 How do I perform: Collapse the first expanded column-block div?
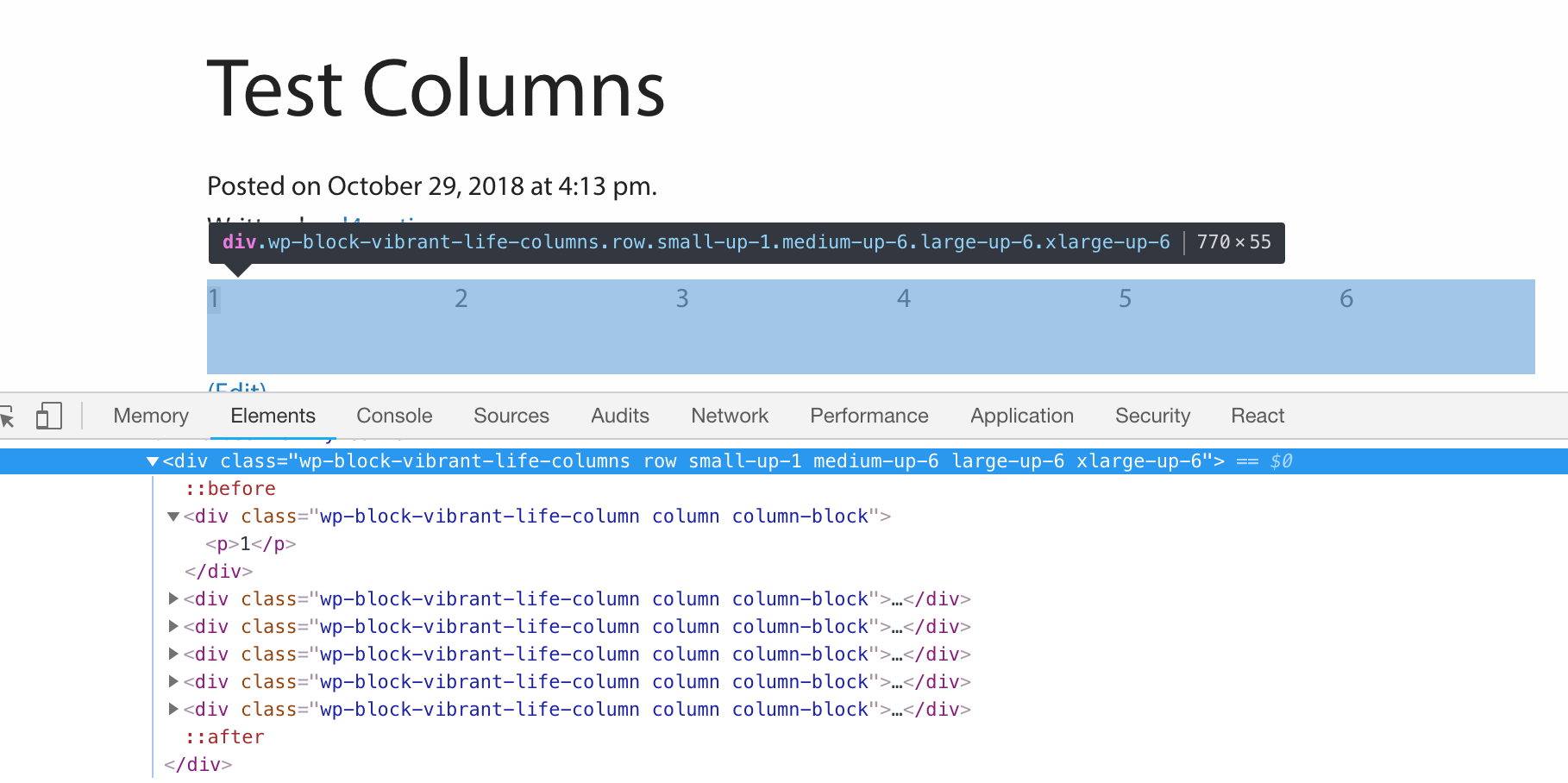click(x=173, y=517)
